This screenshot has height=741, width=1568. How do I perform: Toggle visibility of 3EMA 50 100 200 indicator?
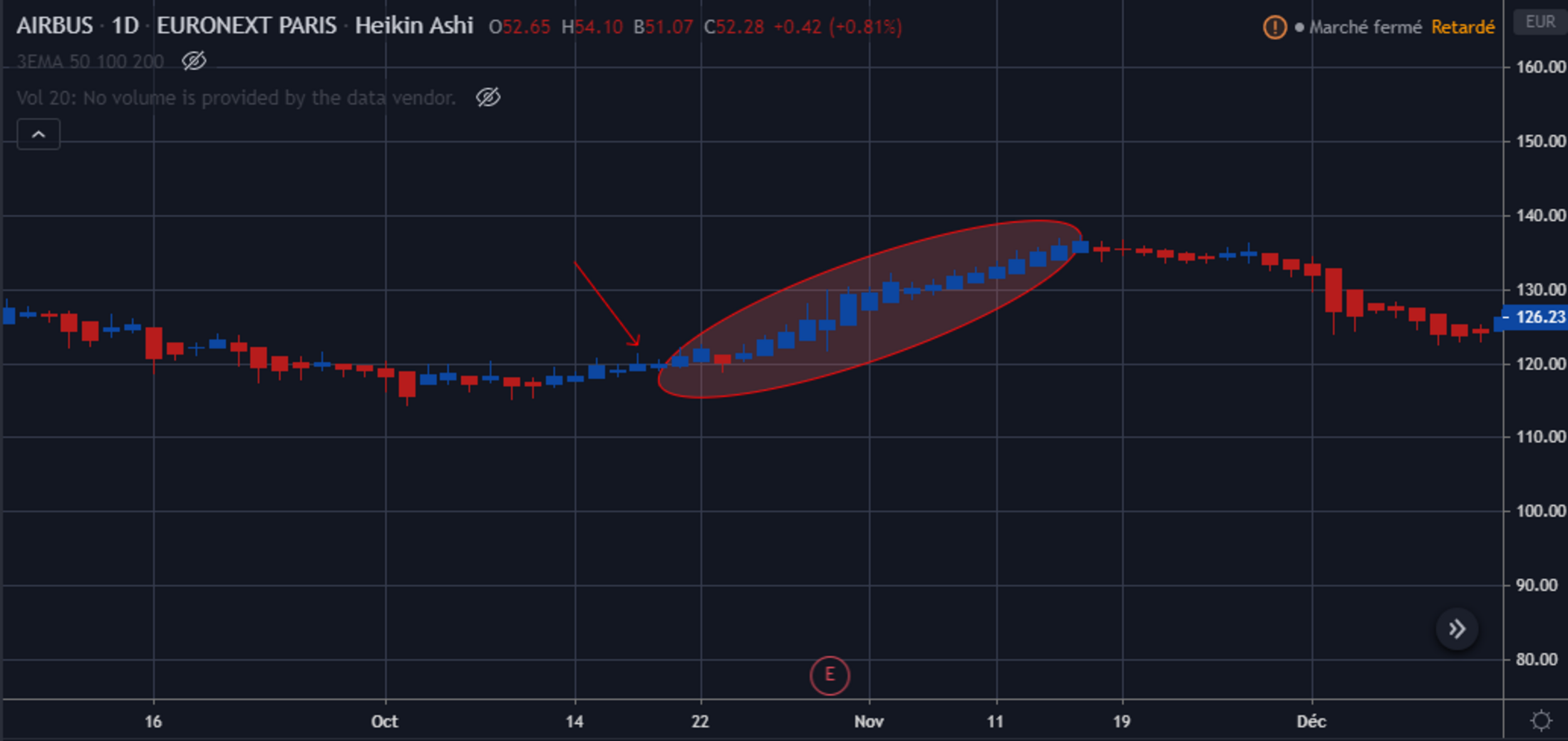click(194, 61)
